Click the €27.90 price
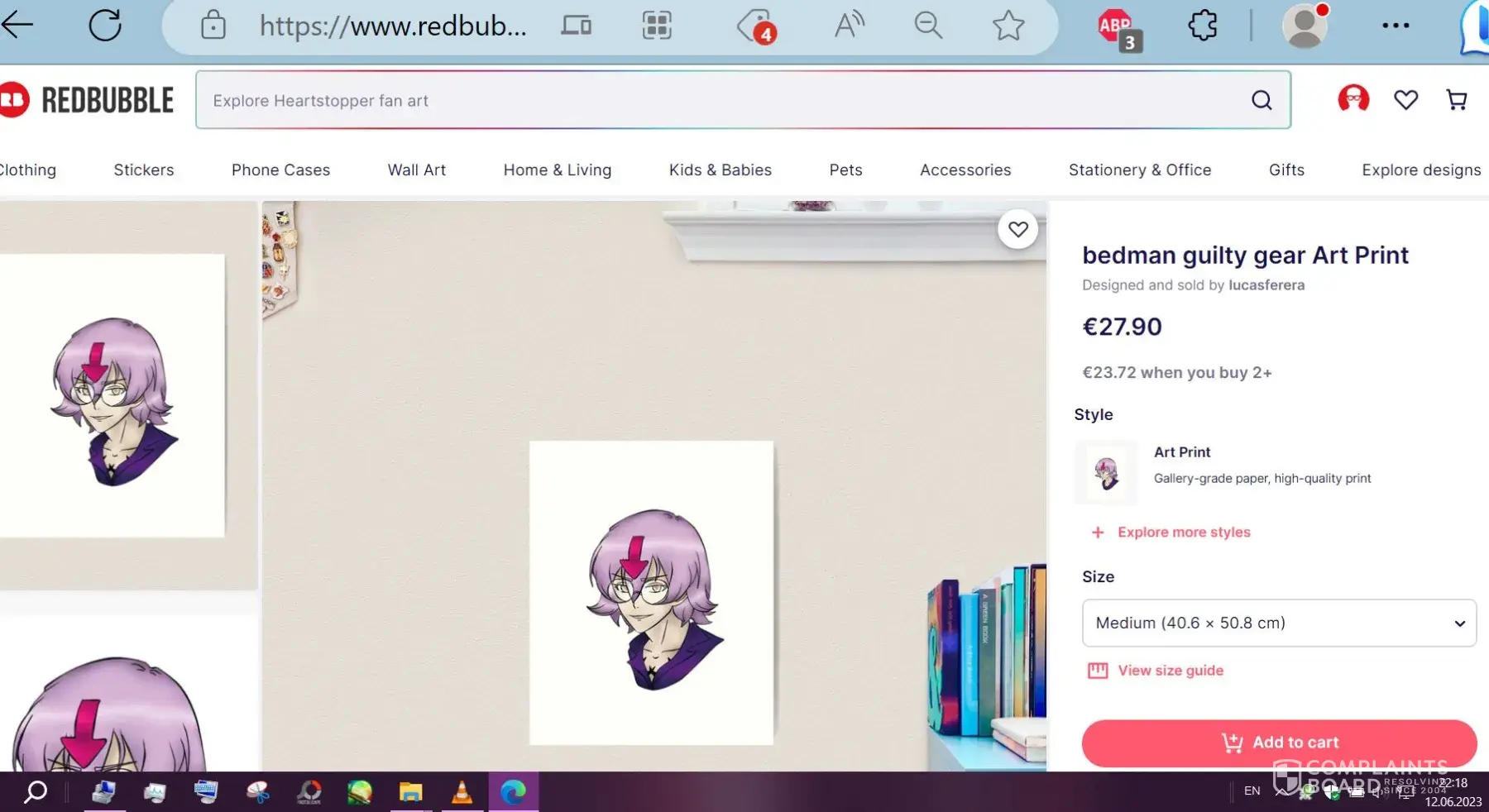Screen dimensions: 1489x812 coord(1122,327)
